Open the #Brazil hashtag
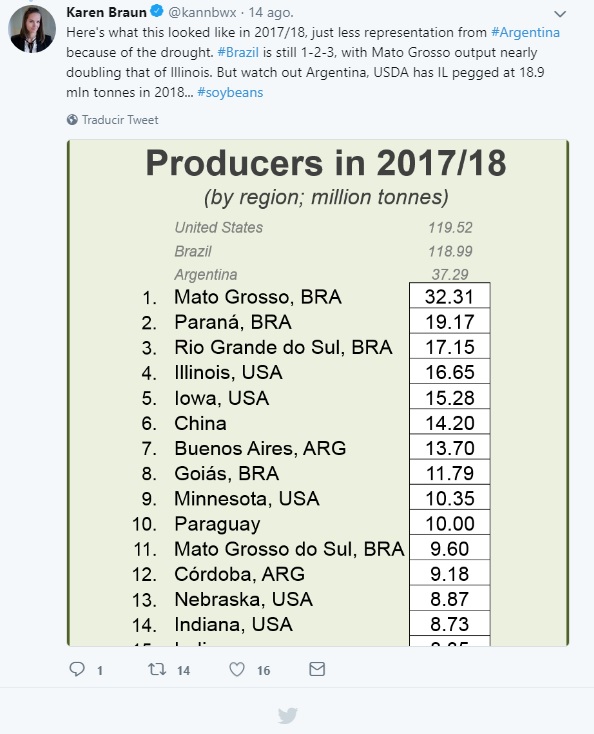Screen dimensions: 594x734 tap(238, 52)
